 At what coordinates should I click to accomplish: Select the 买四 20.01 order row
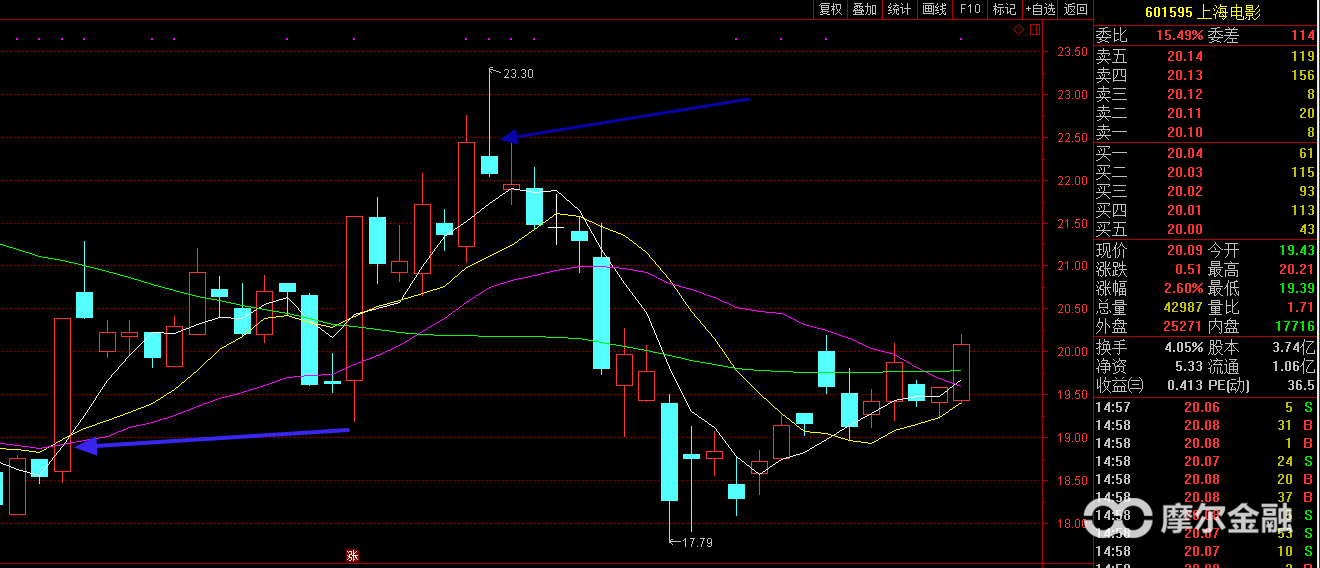click(1207, 210)
